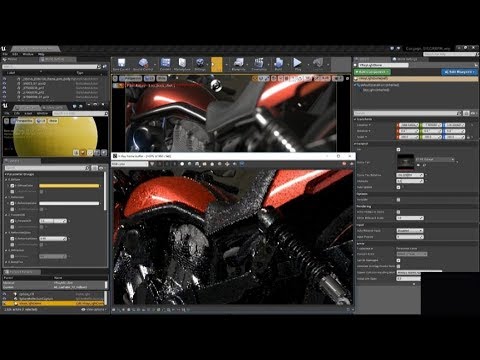Screen dimensions: 480x360
Task: Switch to the World Settings tab
Action: (x=406, y=59)
